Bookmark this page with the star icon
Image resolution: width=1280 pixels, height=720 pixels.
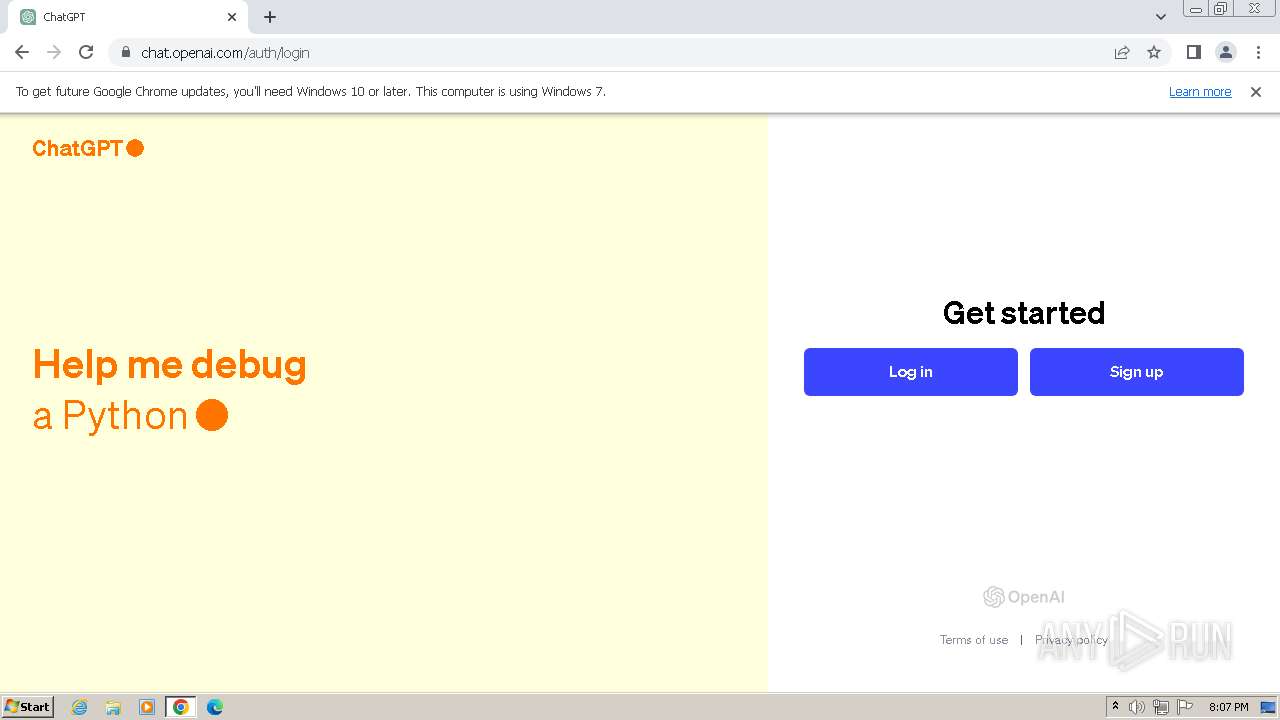tap(1154, 52)
